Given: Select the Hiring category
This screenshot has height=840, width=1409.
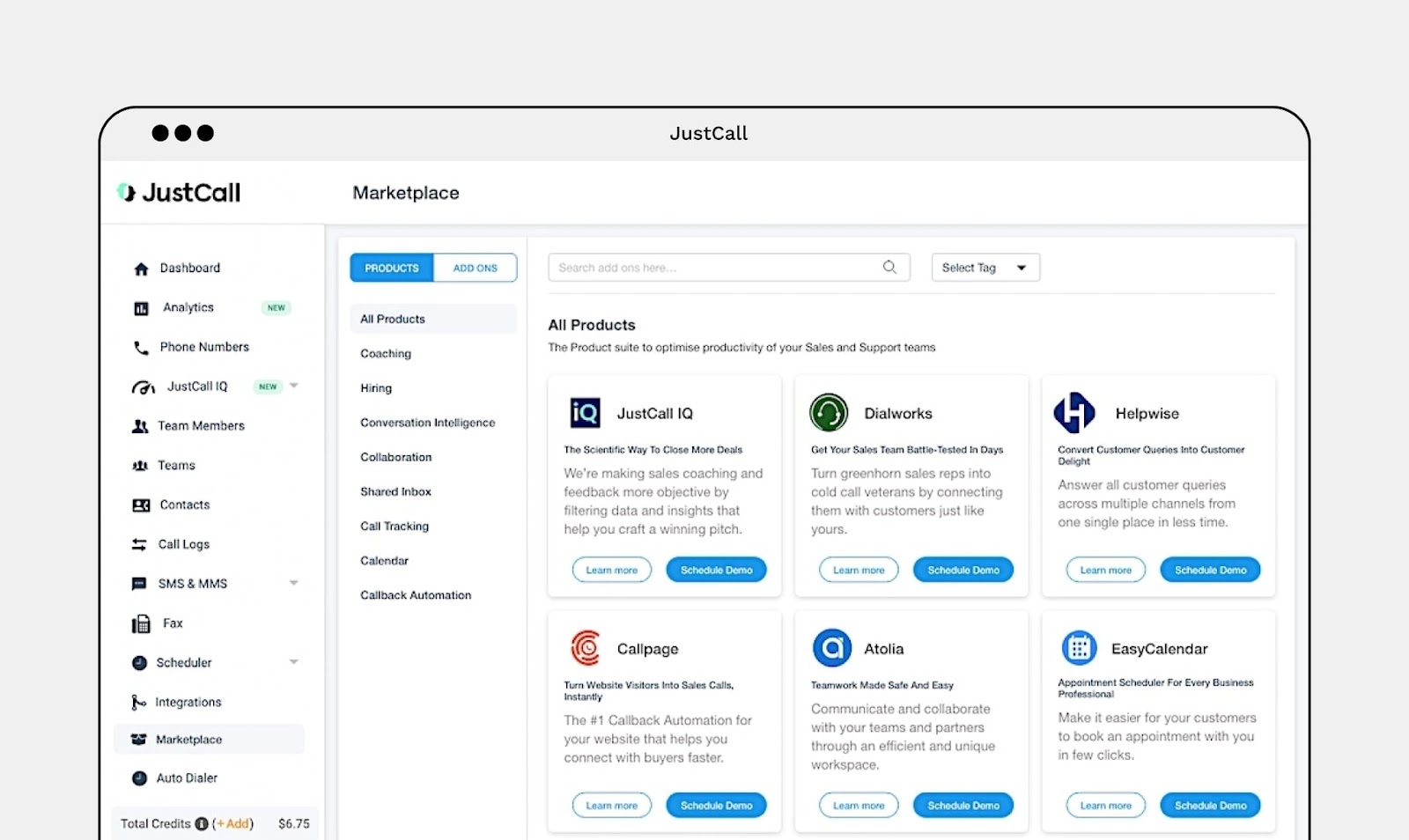Looking at the screenshot, I should (376, 388).
